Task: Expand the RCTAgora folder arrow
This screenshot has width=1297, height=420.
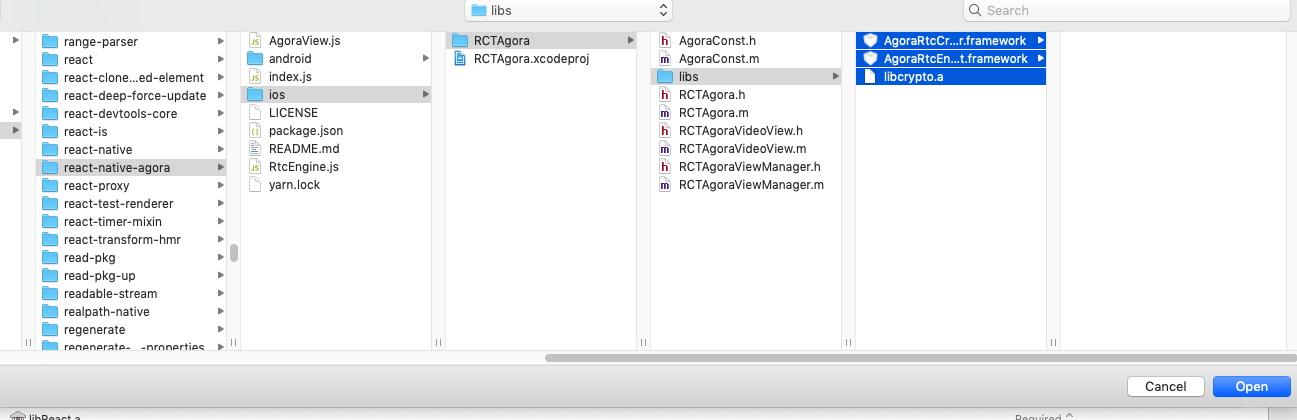Action: coord(630,41)
